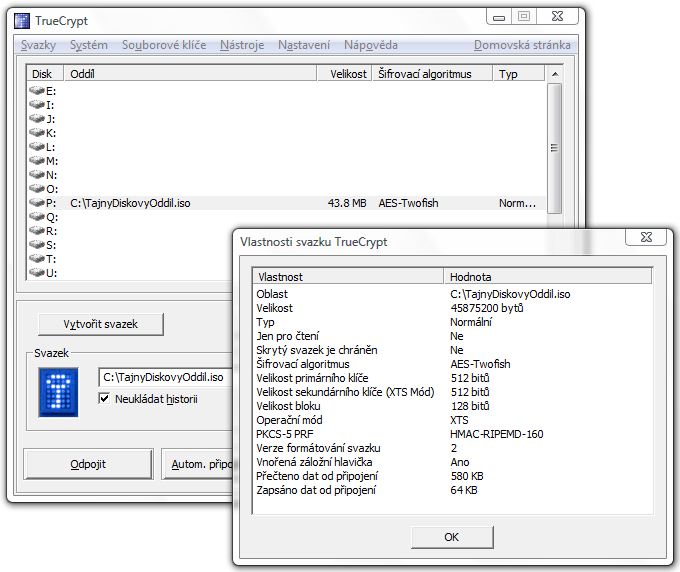Sort by the Velikost column header
The image size is (680, 572).
pyautogui.click(x=344, y=74)
